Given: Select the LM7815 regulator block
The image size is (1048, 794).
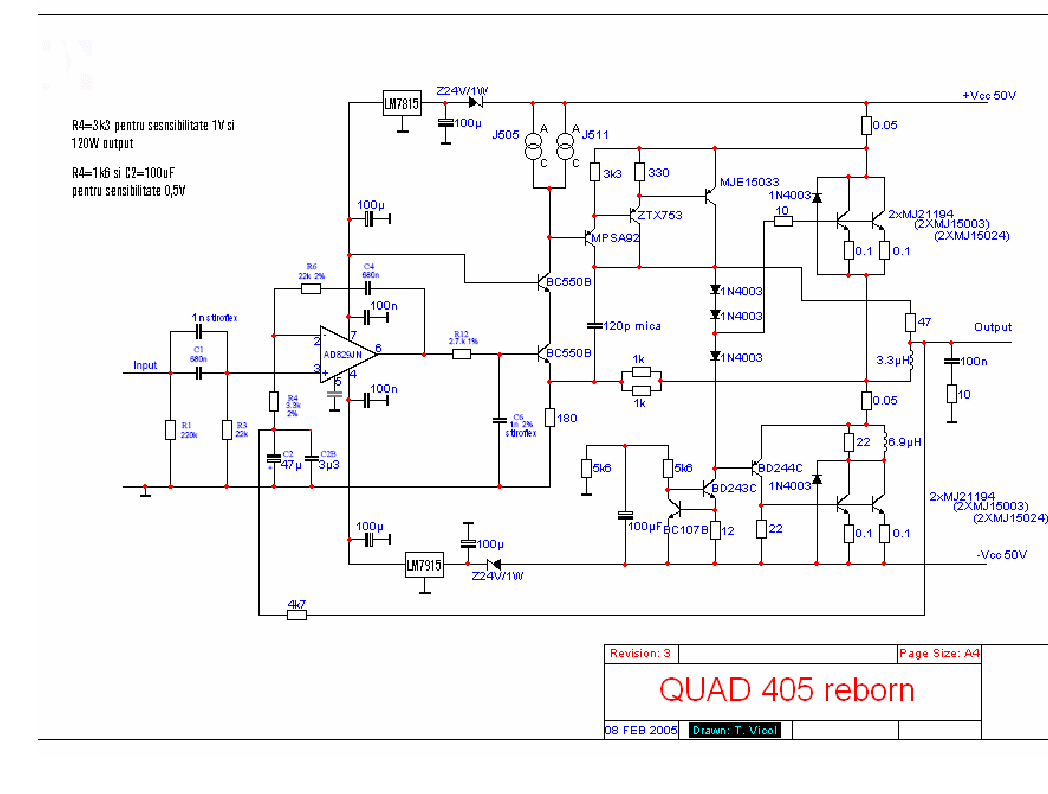Looking at the screenshot, I should pyautogui.click(x=402, y=103).
